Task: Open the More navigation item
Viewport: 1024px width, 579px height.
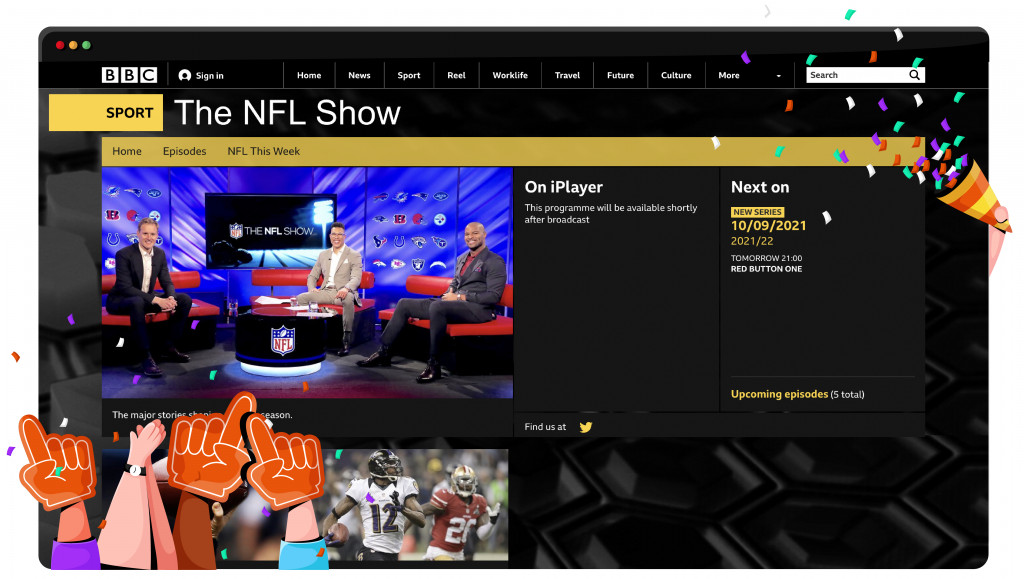Action: (x=729, y=75)
